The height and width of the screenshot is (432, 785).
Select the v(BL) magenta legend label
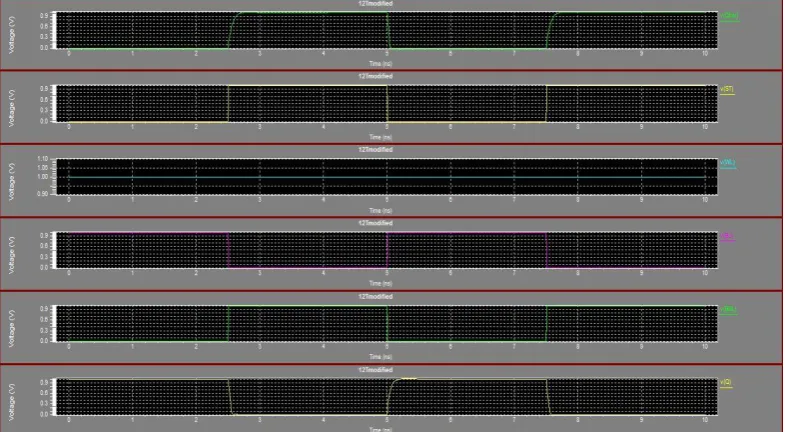point(727,236)
